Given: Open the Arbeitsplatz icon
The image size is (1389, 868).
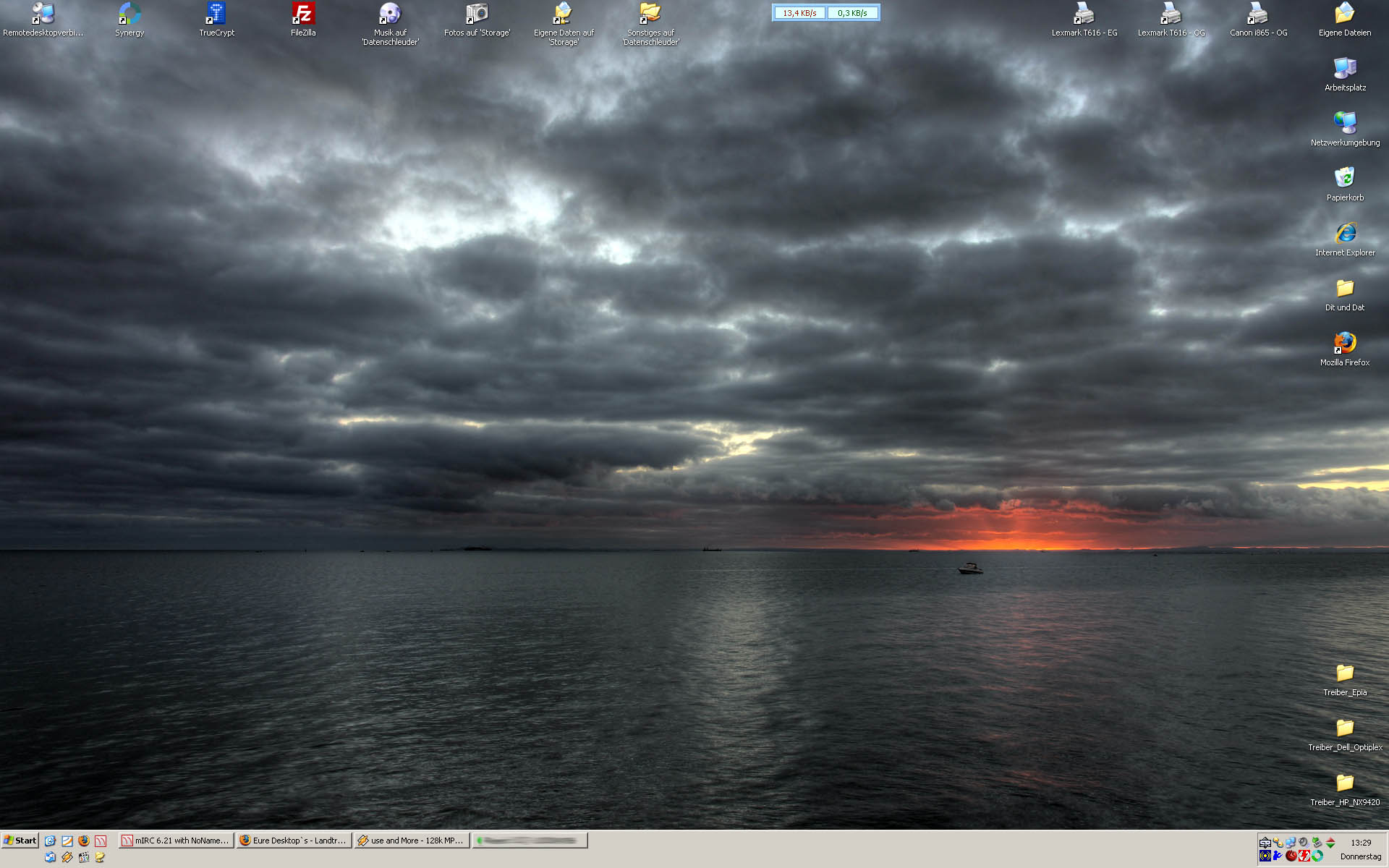Looking at the screenshot, I should (x=1344, y=69).
